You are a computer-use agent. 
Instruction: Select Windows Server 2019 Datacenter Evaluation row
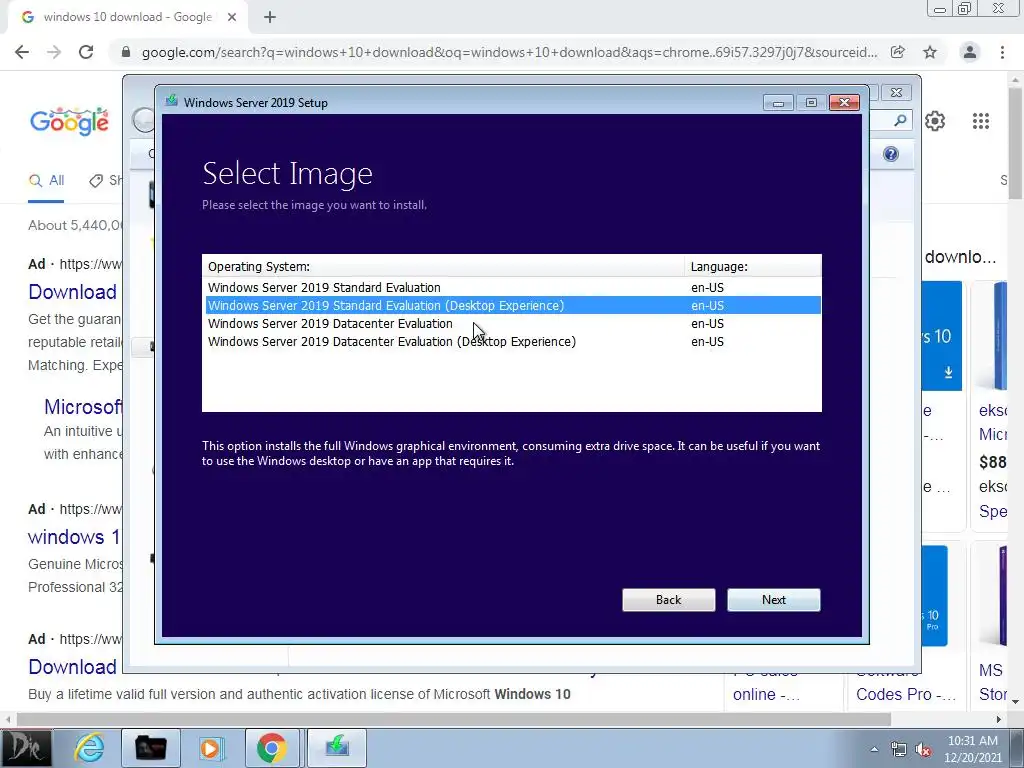(513, 323)
